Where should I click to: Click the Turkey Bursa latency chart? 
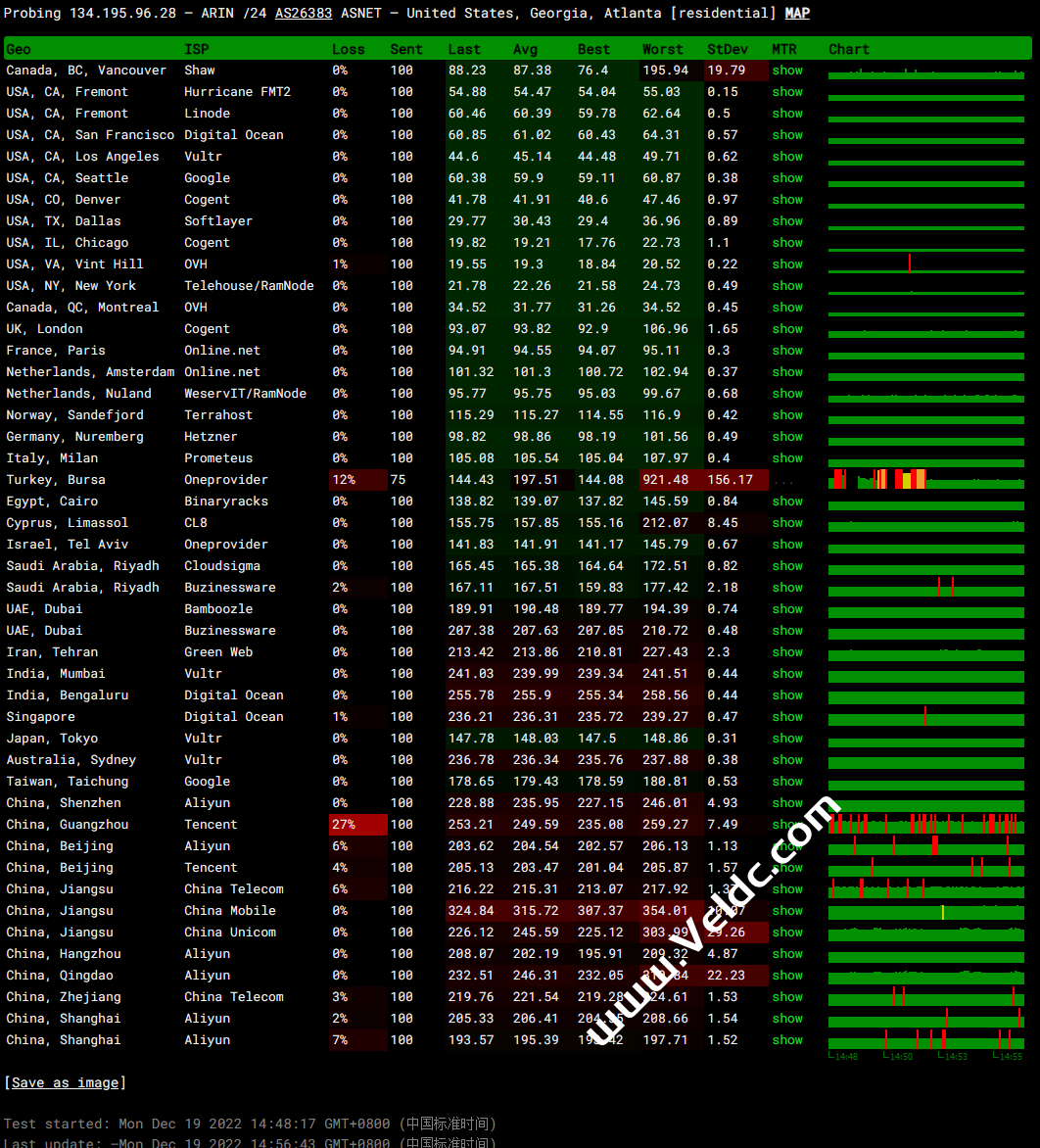[925, 480]
